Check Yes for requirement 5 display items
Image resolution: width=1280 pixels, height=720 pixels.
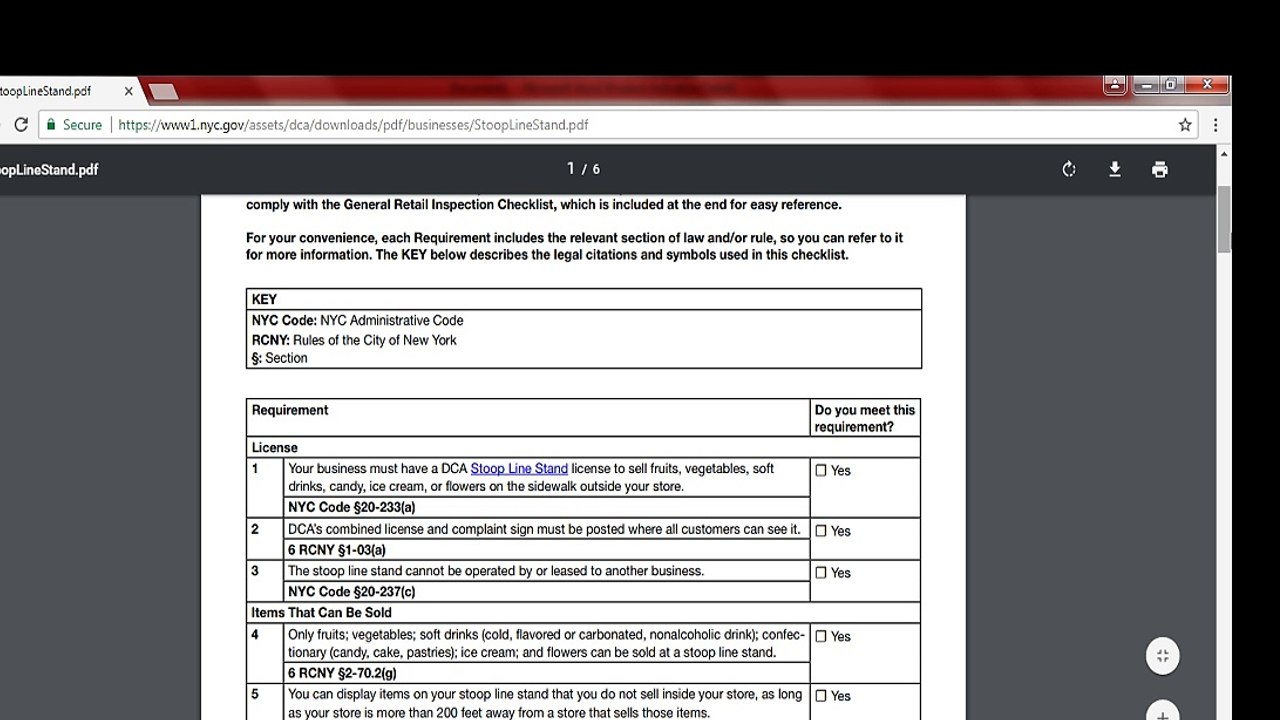821,696
